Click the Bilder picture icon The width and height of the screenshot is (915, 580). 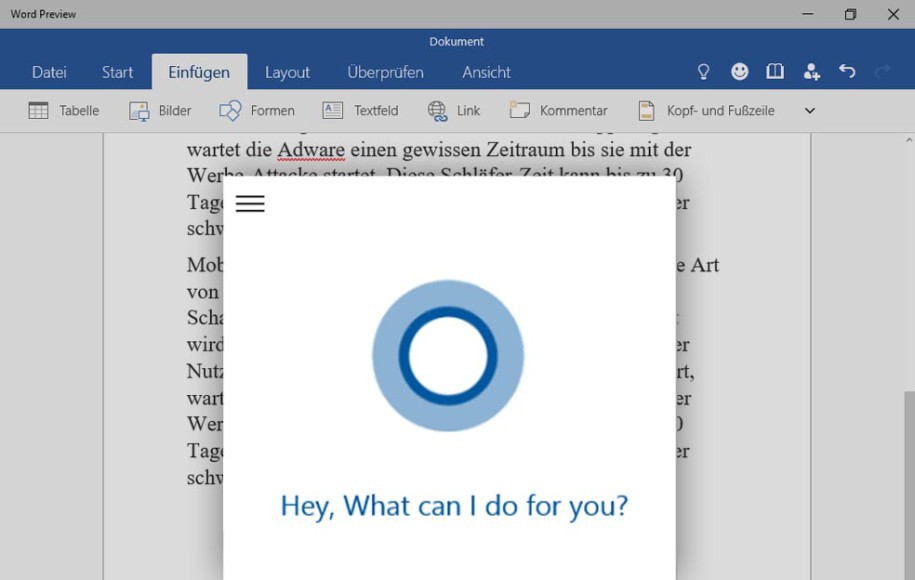pos(139,111)
